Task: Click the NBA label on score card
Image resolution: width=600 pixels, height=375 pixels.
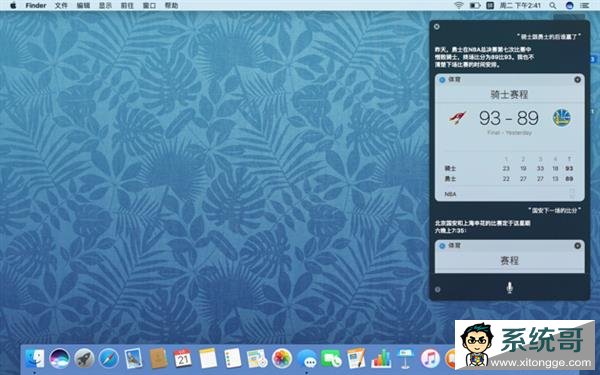Action: (x=450, y=194)
